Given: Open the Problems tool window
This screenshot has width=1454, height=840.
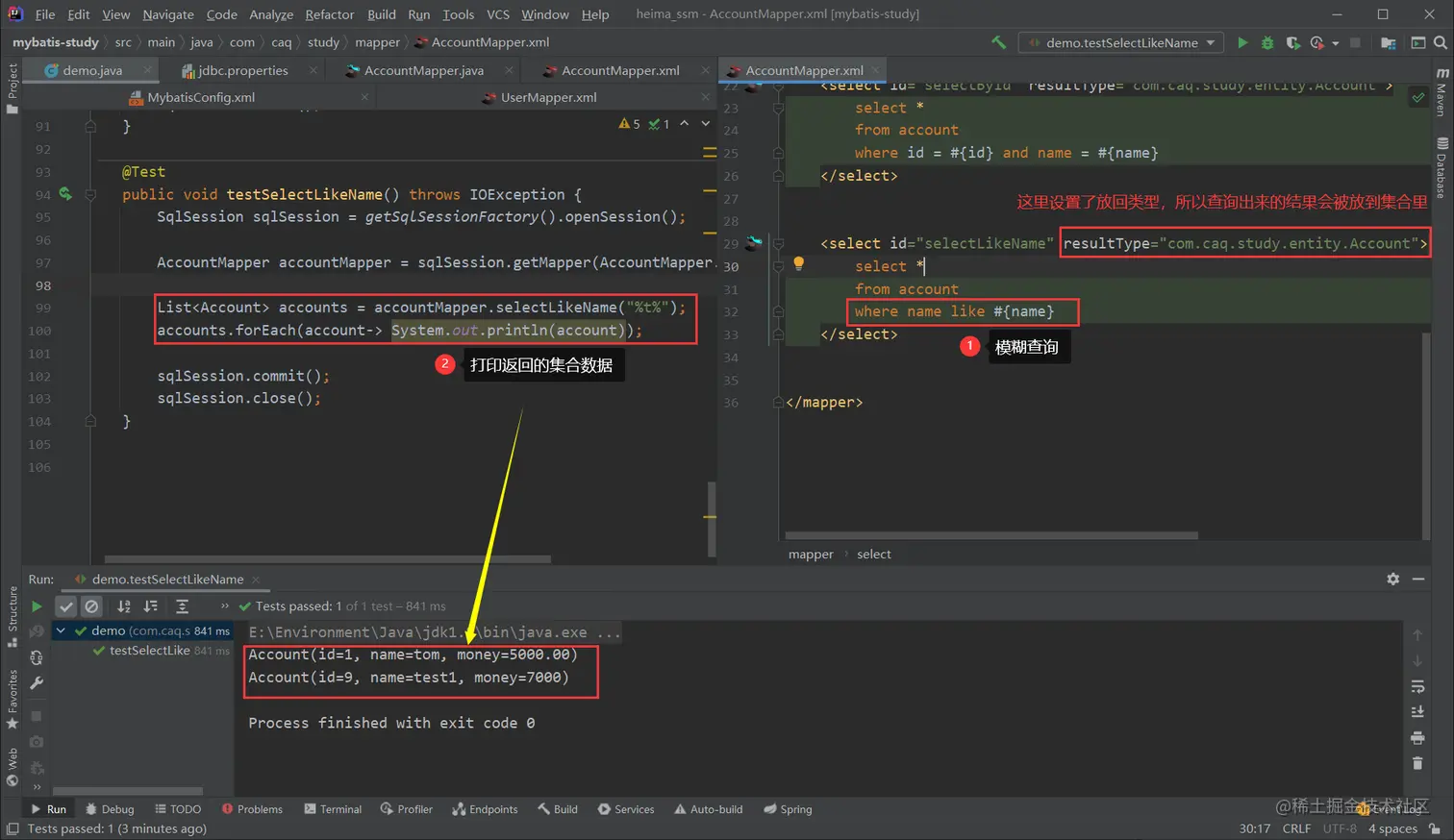Looking at the screenshot, I should 252,809.
